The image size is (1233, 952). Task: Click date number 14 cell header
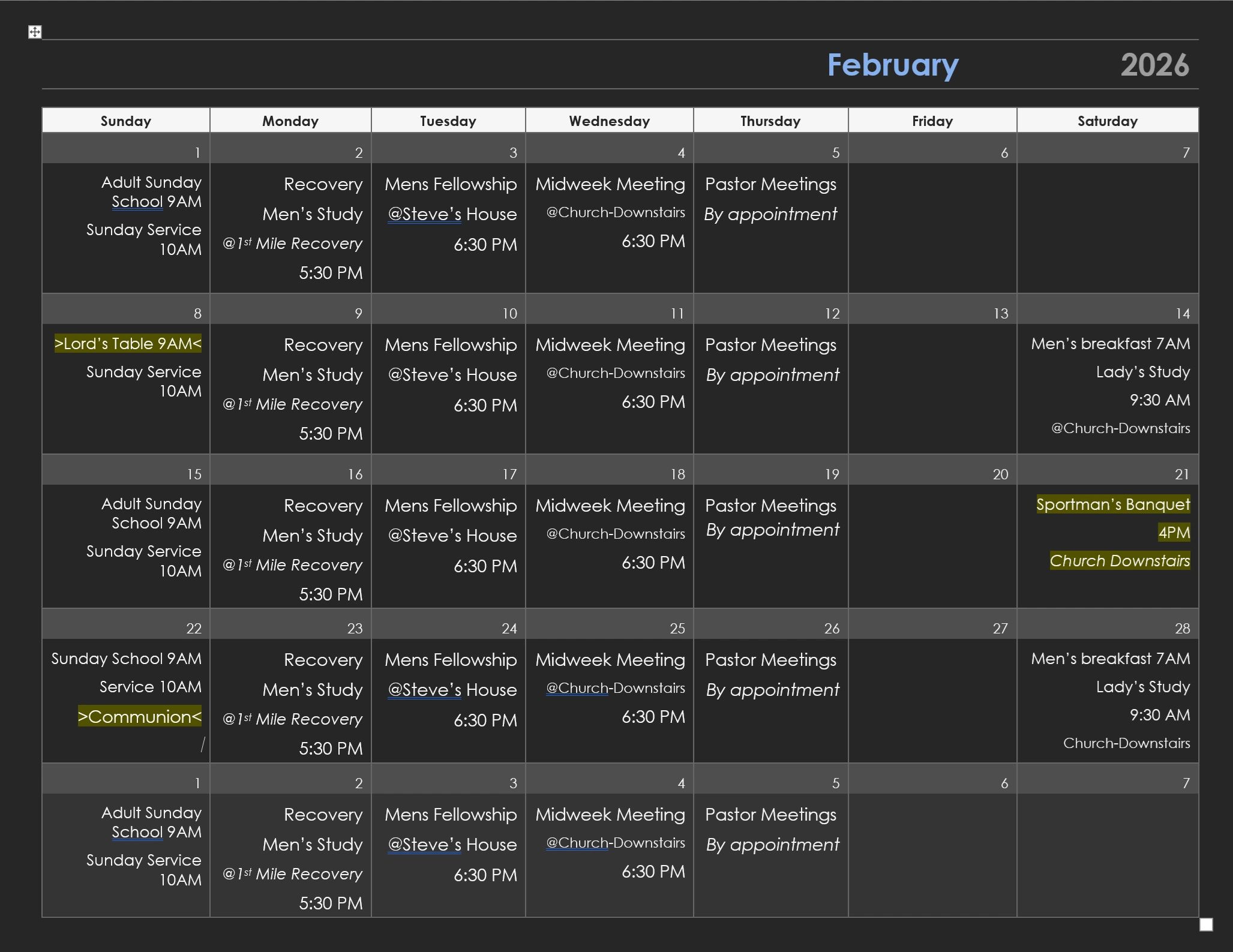(x=1182, y=314)
